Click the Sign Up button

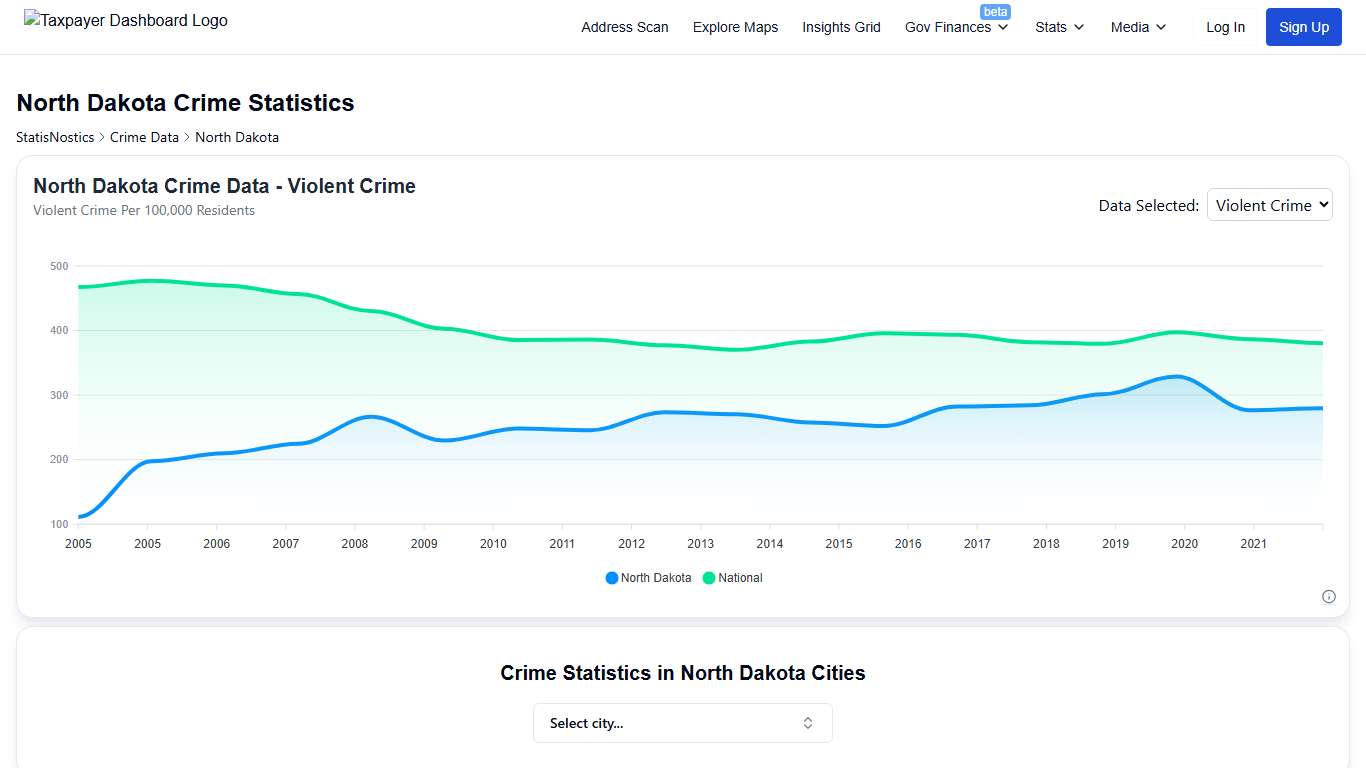click(1303, 27)
